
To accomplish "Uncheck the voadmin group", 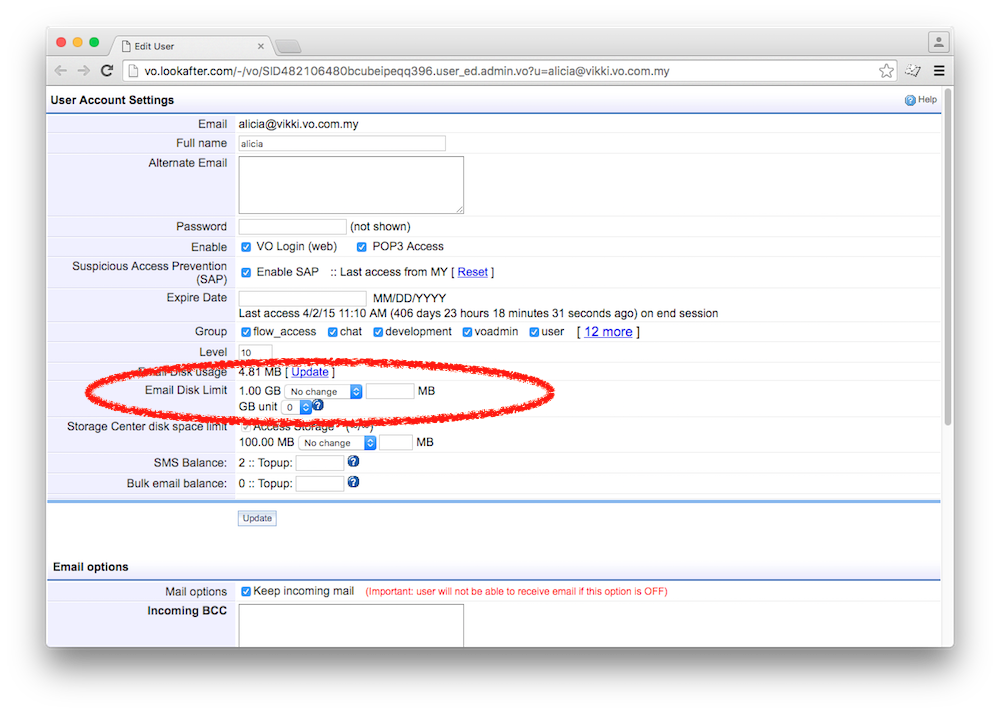I will point(467,332).
